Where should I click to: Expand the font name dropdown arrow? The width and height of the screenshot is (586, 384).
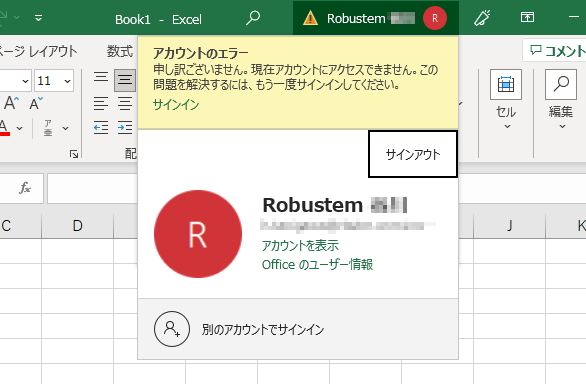25,81
